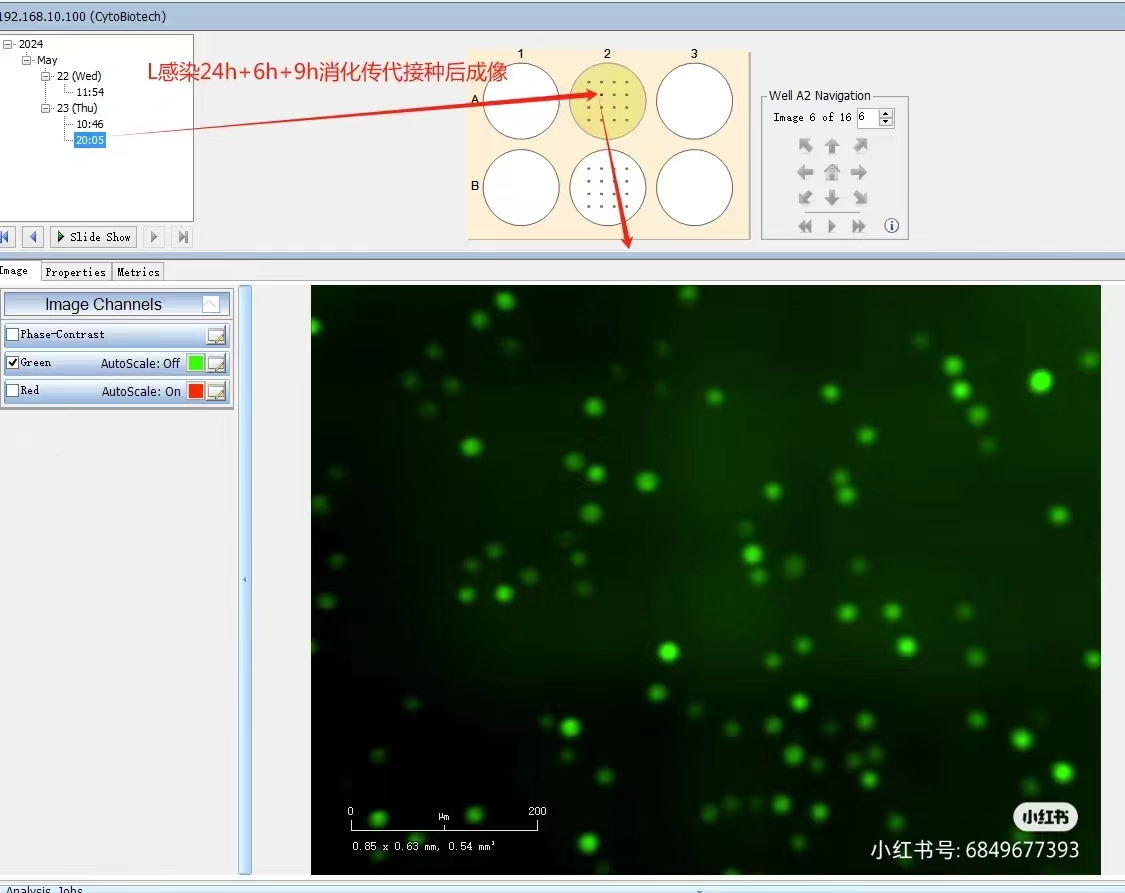The width and height of the screenshot is (1125, 893).
Task: Increment image number spinner up
Action: tap(886, 113)
